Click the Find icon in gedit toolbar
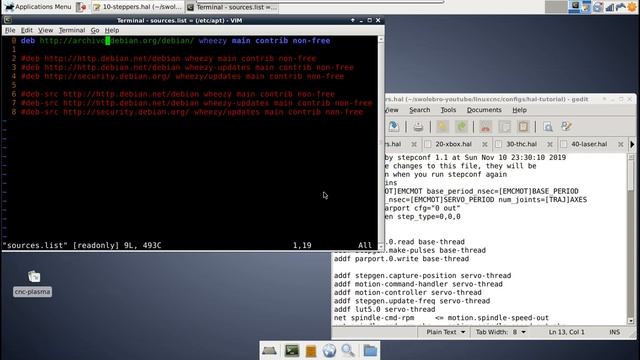The height and width of the screenshot is (360, 640). [548, 127]
